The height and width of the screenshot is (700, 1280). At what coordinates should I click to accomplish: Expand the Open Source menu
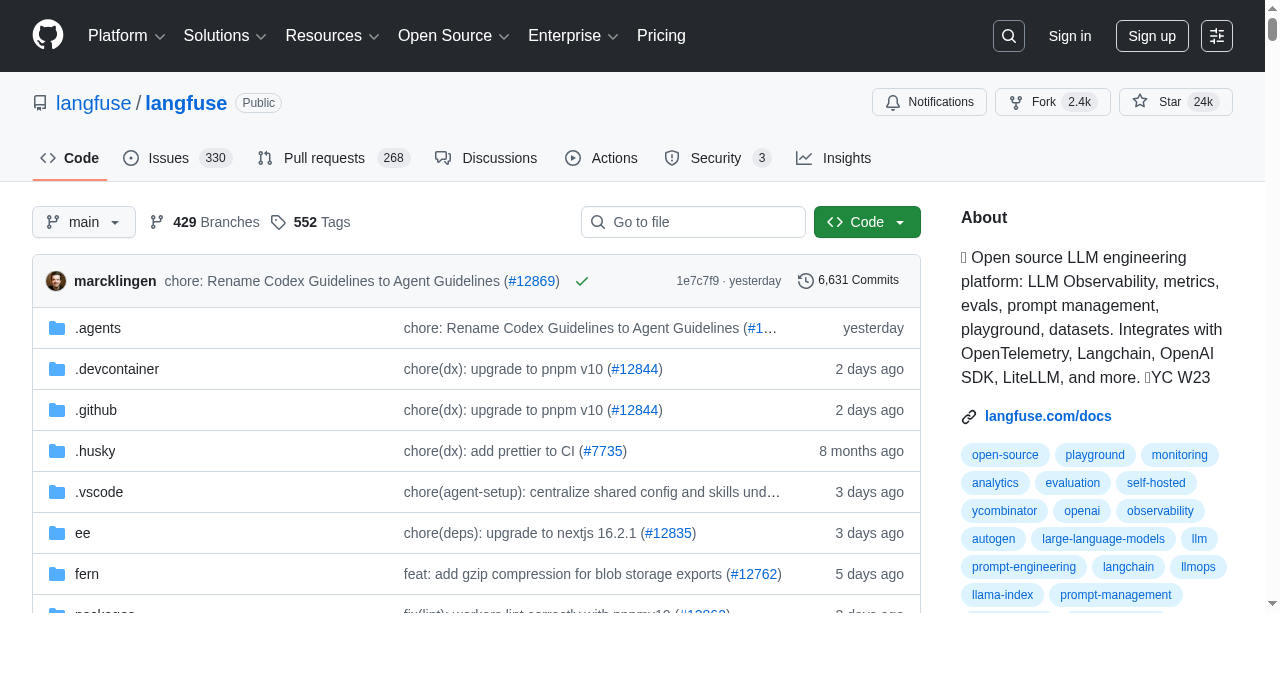[x=453, y=36]
